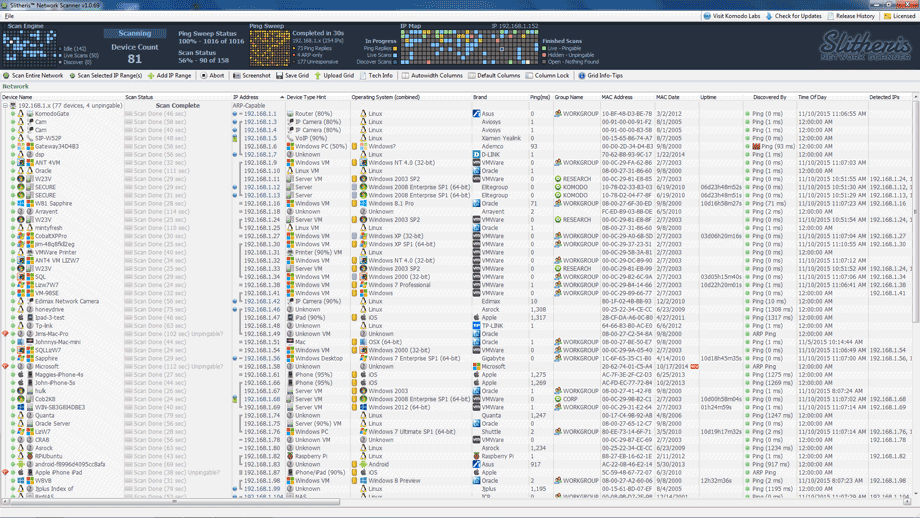The height and width of the screenshot is (518, 920).
Task: Click the D-LINK brand logo icon
Action: pos(476,155)
